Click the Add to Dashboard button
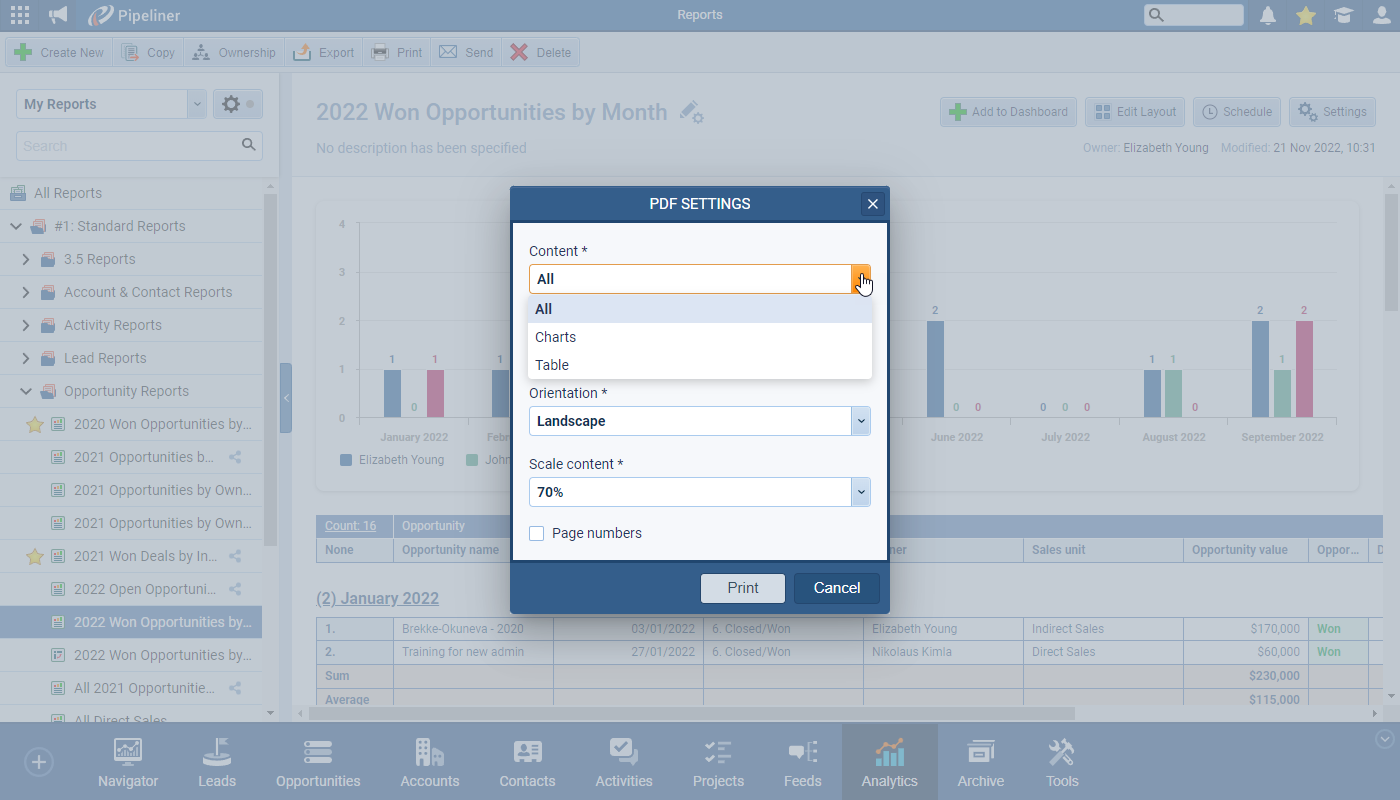The height and width of the screenshot is (800, 1400). (1008, 111)
